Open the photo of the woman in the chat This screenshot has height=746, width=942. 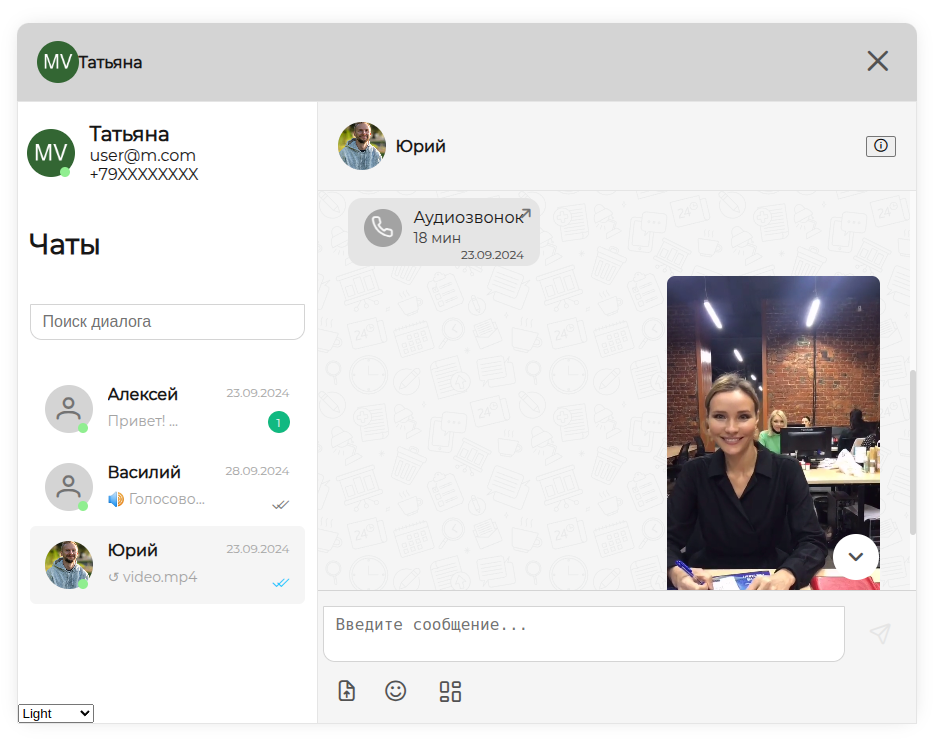(773, 433)
